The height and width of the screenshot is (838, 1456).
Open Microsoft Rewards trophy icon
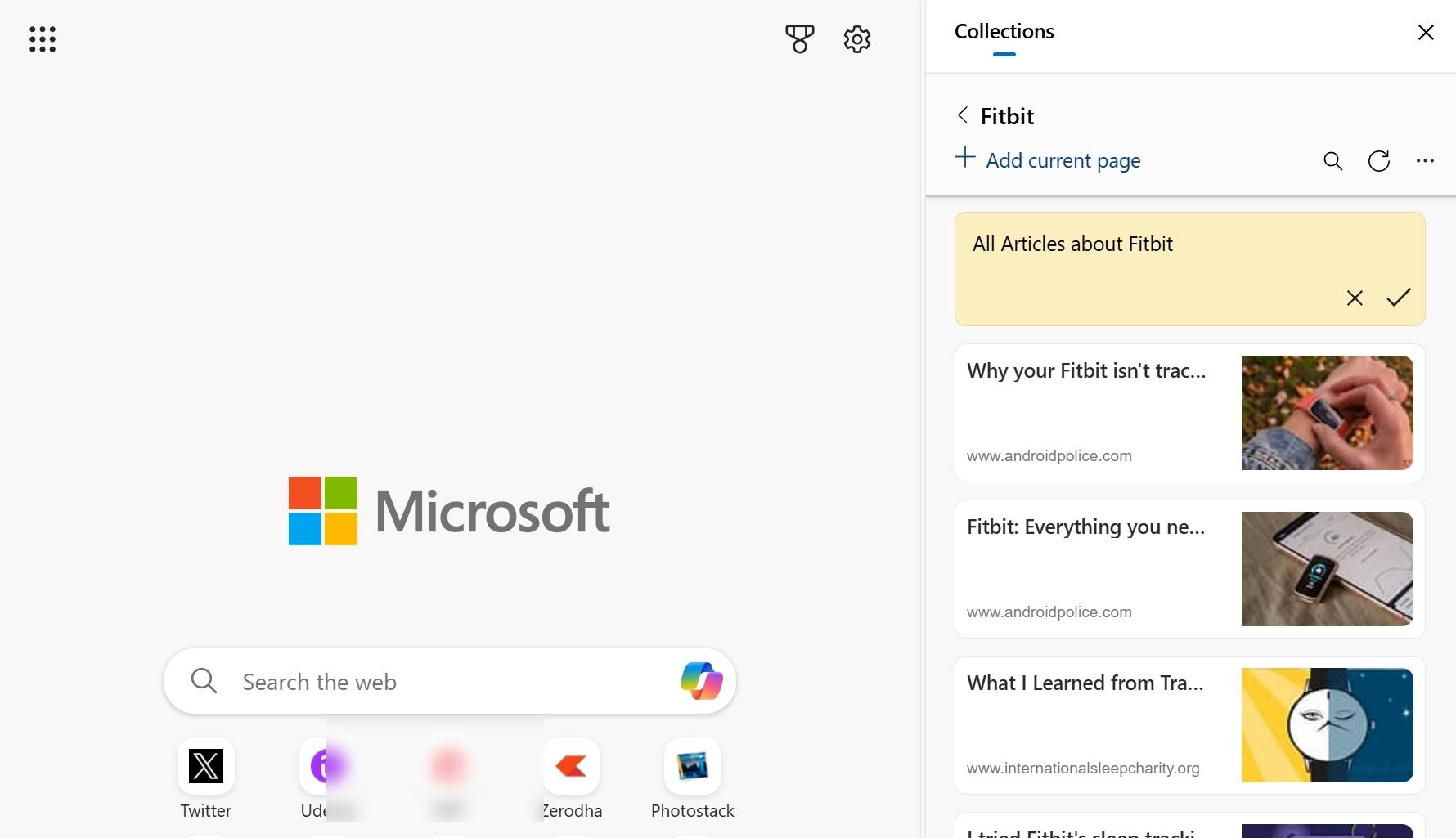(799, 38)
